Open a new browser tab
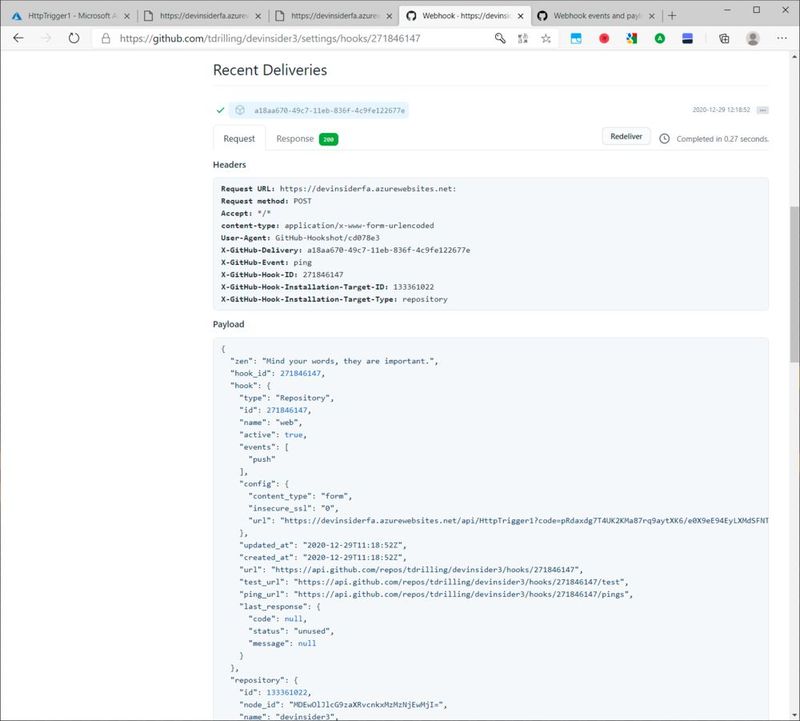The image size is (800, 721). [672, 16]
